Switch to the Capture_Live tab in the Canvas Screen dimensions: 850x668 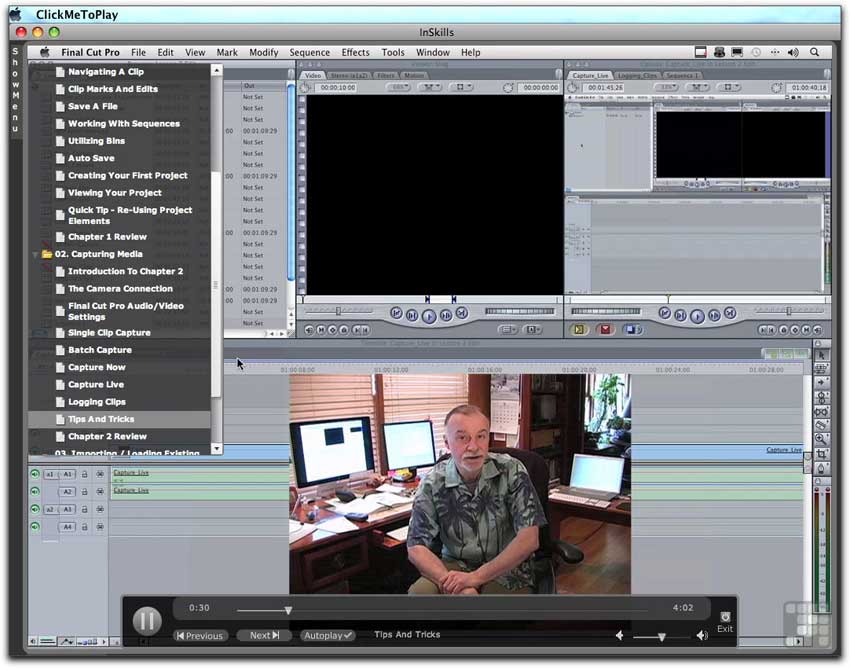pos(590,75)
